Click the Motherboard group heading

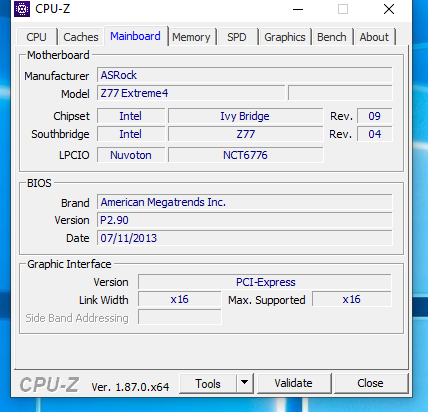click(58, 55)
